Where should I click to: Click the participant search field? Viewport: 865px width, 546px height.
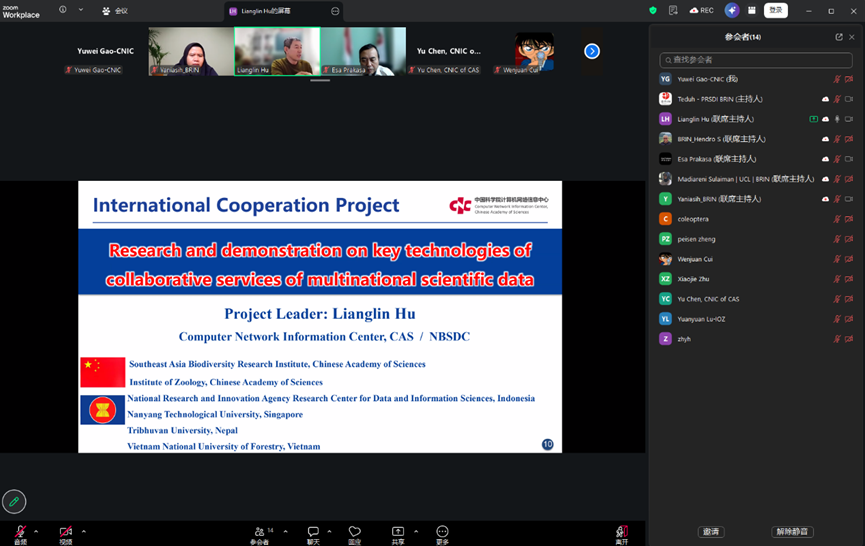coord(756,60)
